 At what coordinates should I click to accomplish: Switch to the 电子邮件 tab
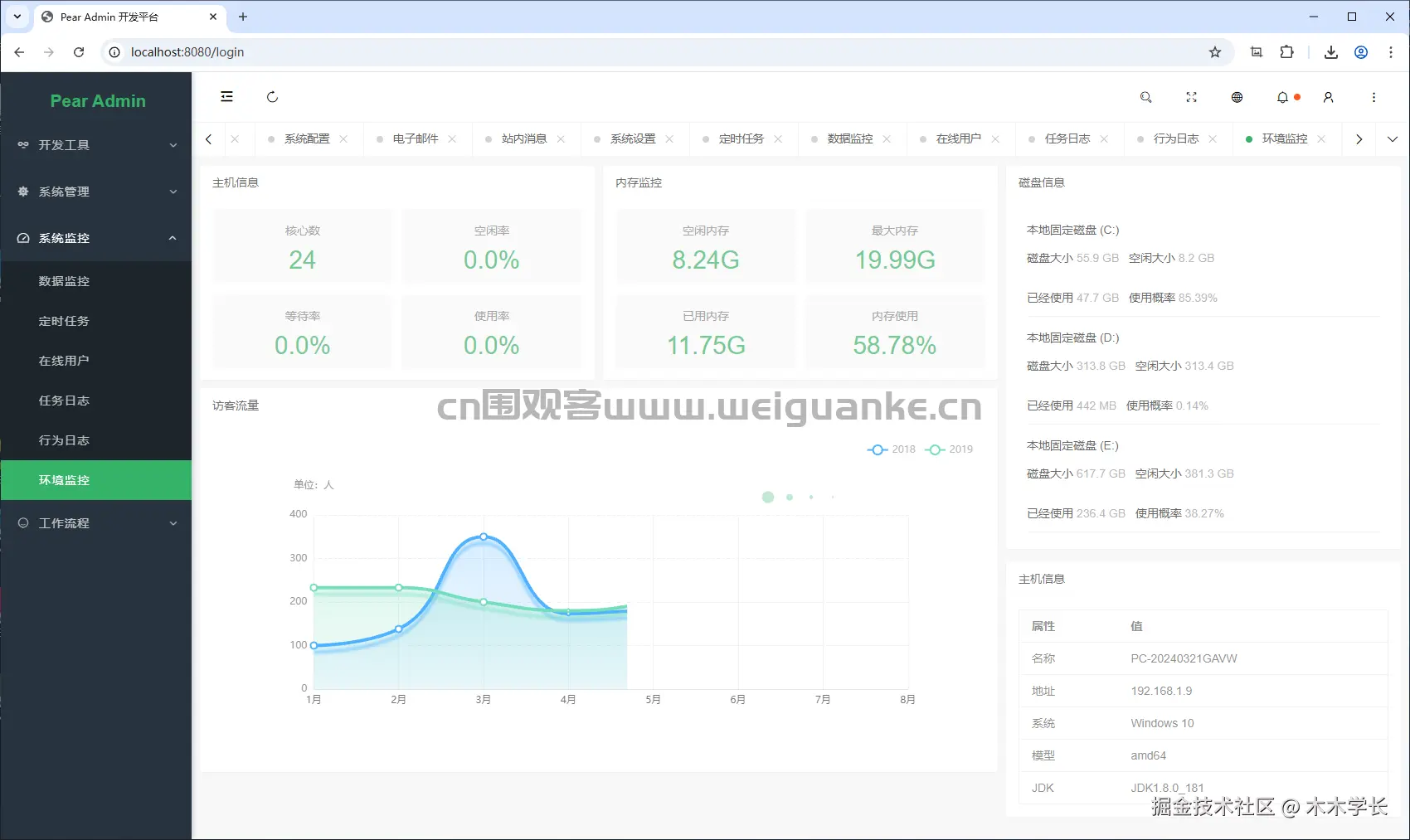click(x=415, y=138)
